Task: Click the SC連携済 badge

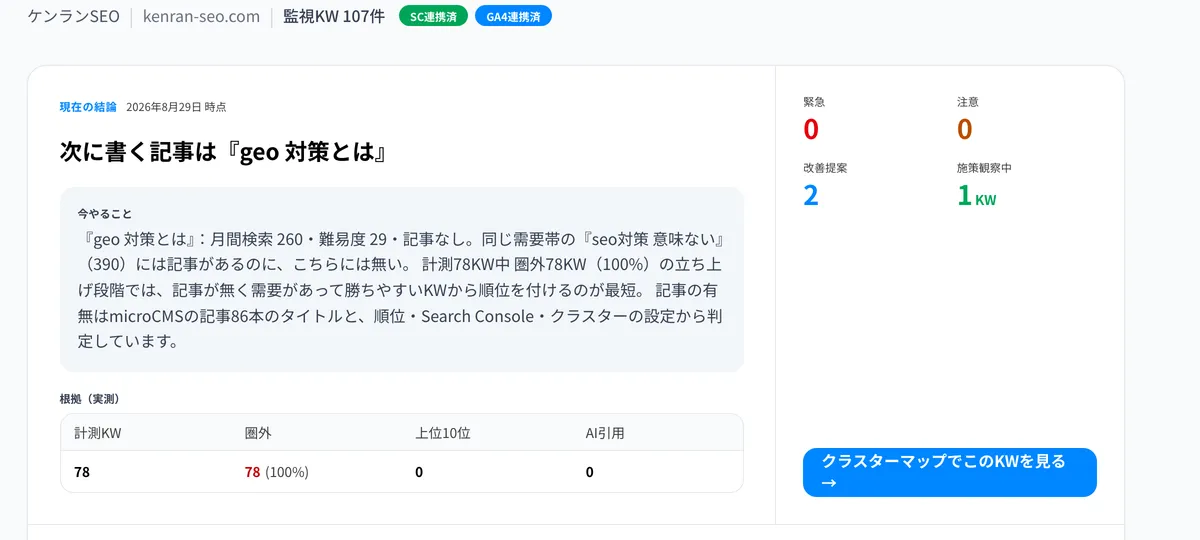Action: (433, 16)
